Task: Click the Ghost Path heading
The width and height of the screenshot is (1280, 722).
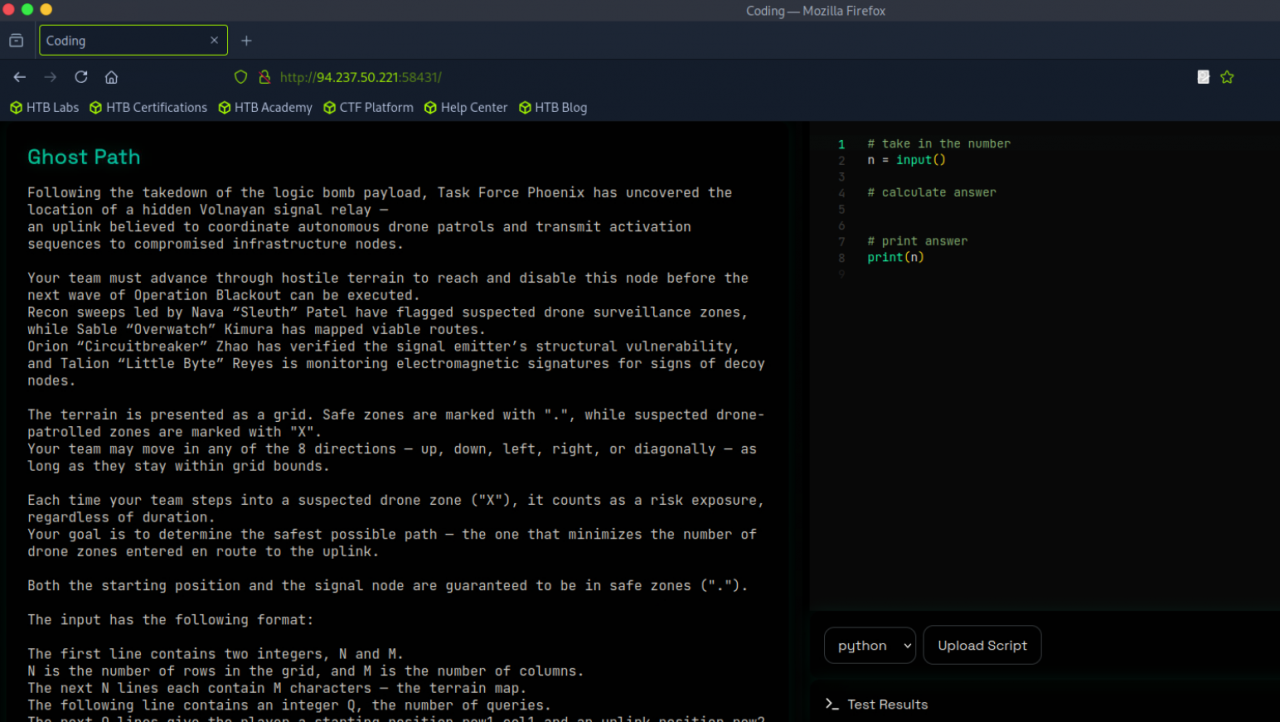Action: pos(84,157)
